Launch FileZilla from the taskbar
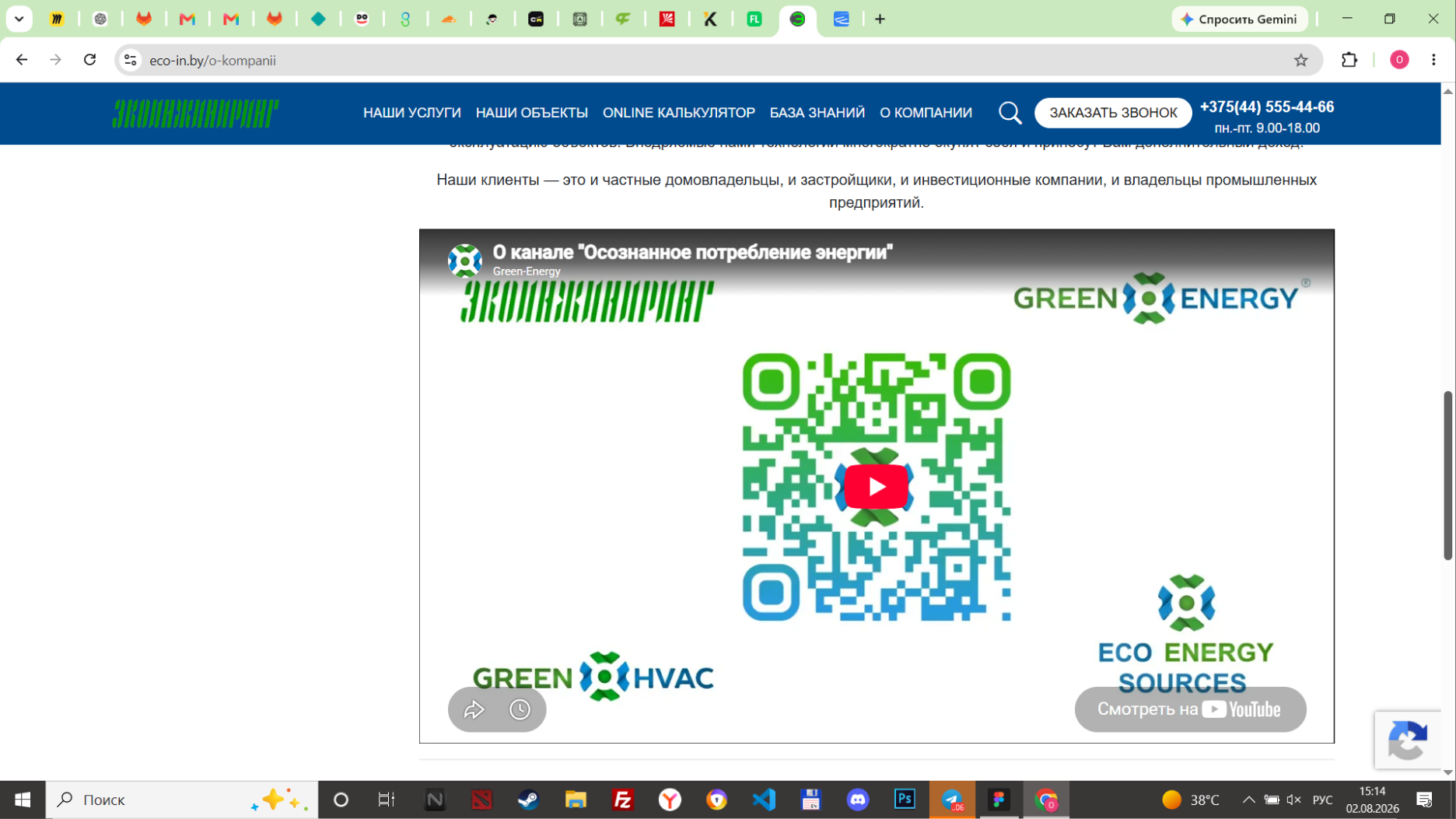Image resolution: width=1456 pixels, height=819 pixels. click(x=623, y=800)
